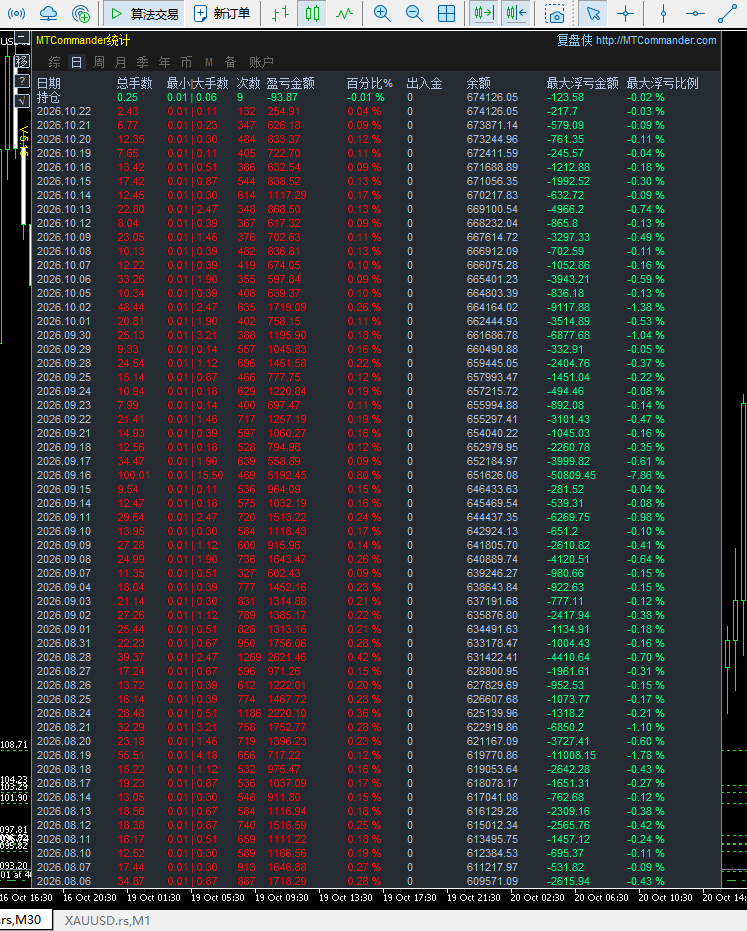
Task: Click percentage value 0.80 %
Action: [x=364, y=476]
